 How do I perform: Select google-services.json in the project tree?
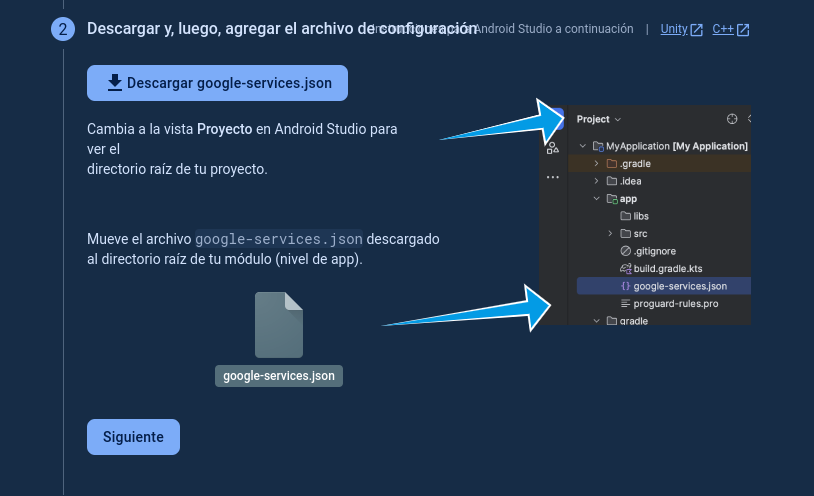click(679, 286)
